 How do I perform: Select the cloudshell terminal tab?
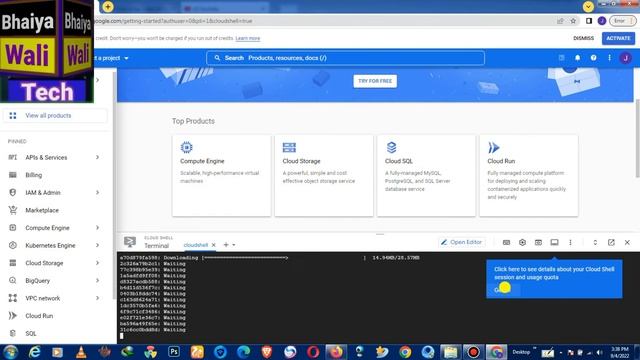[196, 245]
